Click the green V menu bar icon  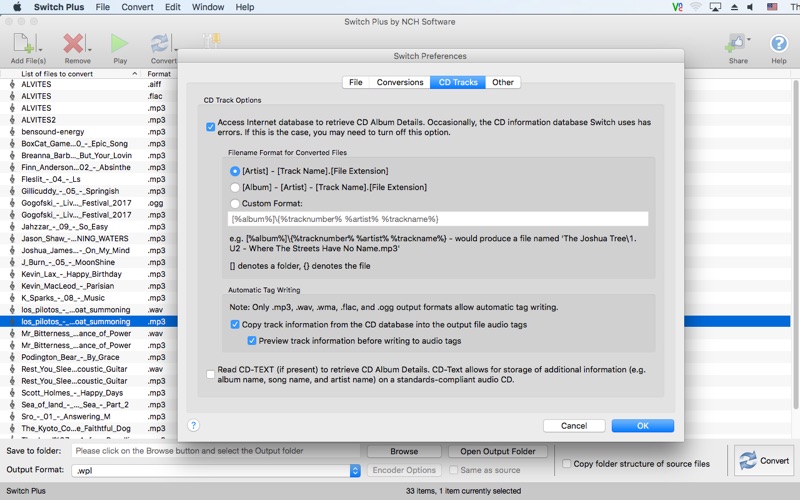tap(677, 7)
